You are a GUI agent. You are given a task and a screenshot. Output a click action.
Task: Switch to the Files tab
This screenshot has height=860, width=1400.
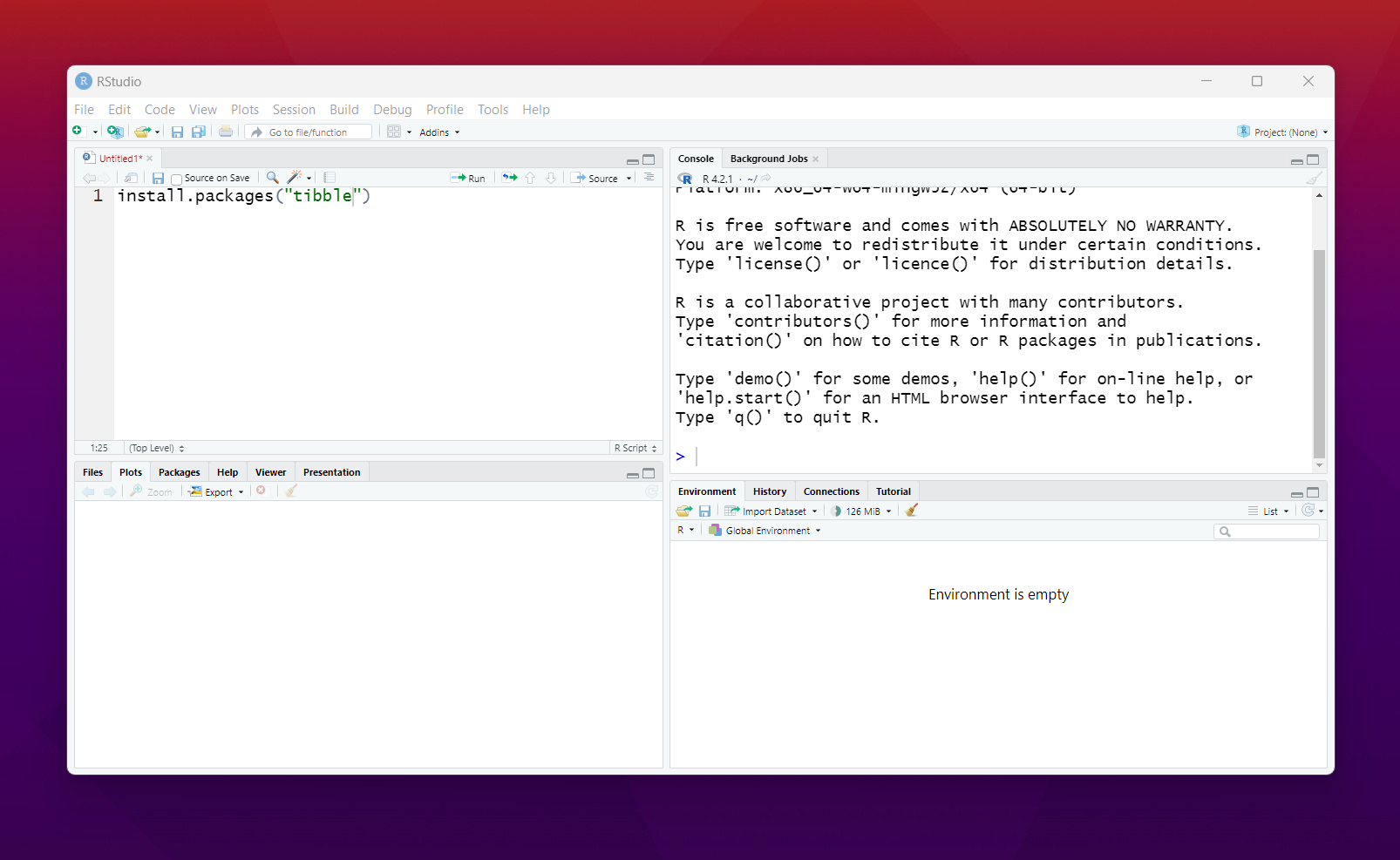(x=92, y=472)
